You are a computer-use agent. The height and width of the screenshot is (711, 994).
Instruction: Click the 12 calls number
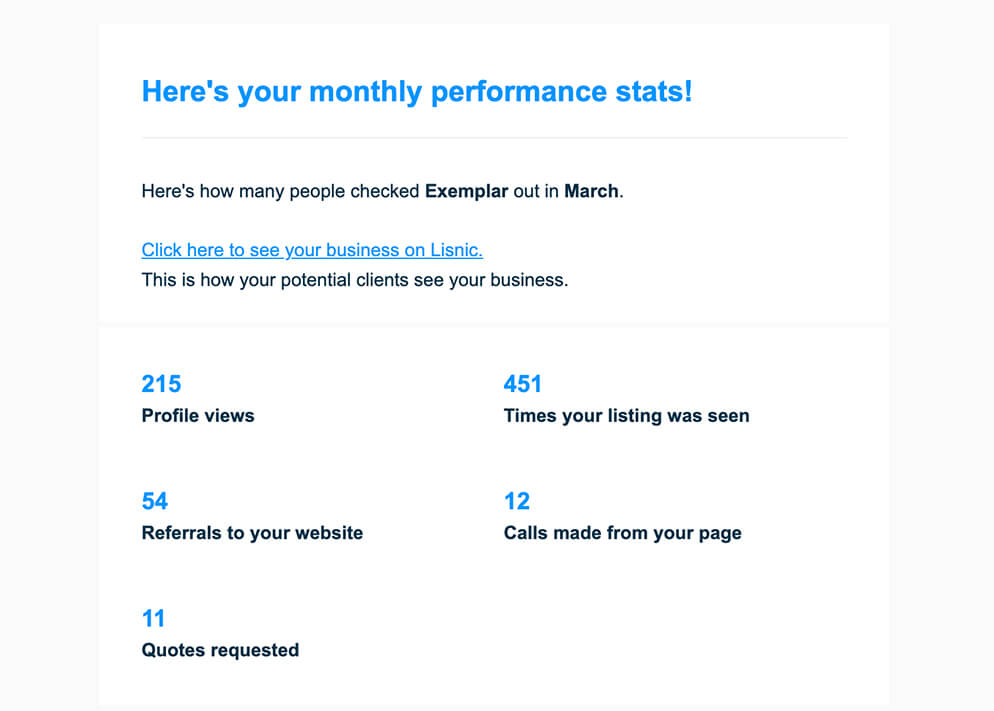(517, 501)
